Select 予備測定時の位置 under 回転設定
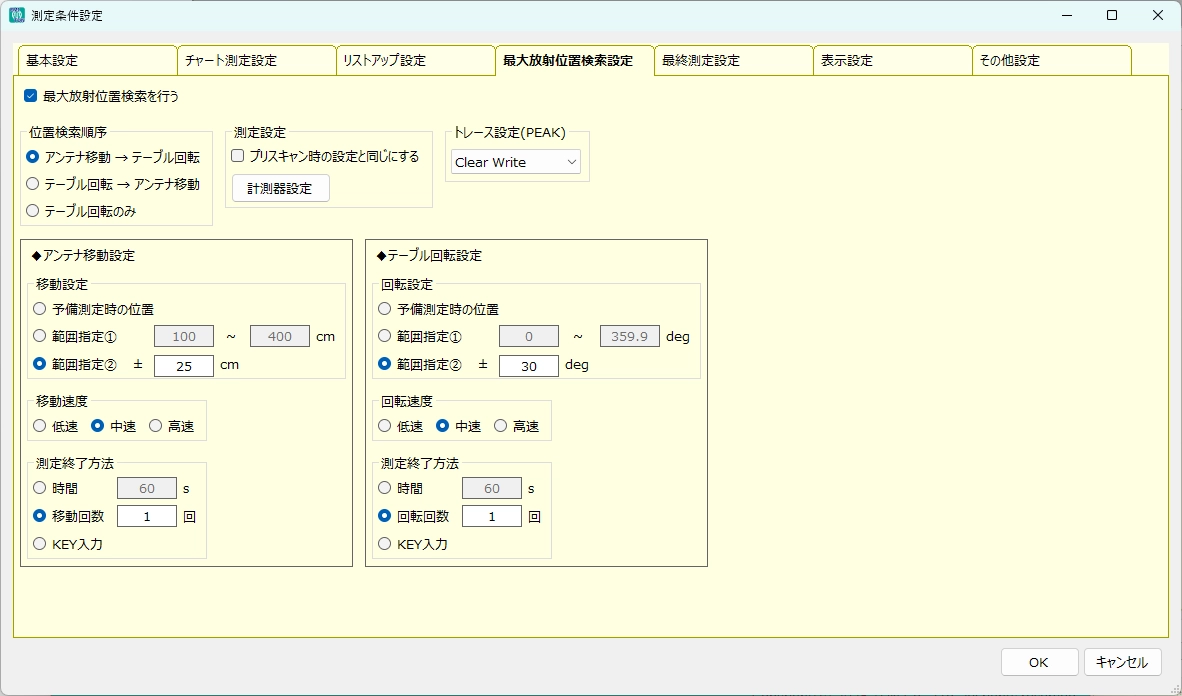 tap(385, 310)
